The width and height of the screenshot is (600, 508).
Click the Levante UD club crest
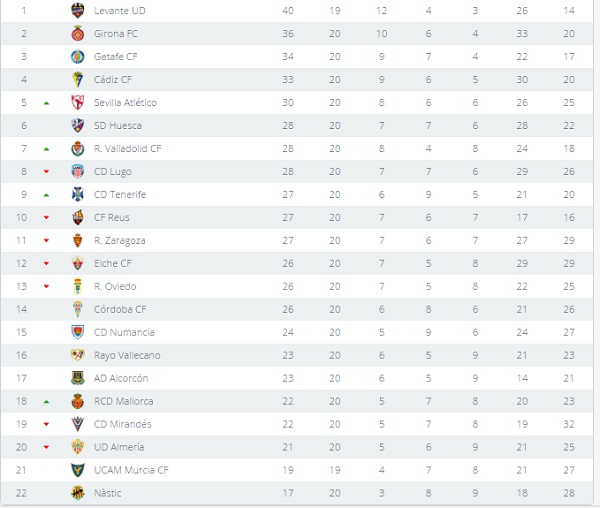[78, 10]
